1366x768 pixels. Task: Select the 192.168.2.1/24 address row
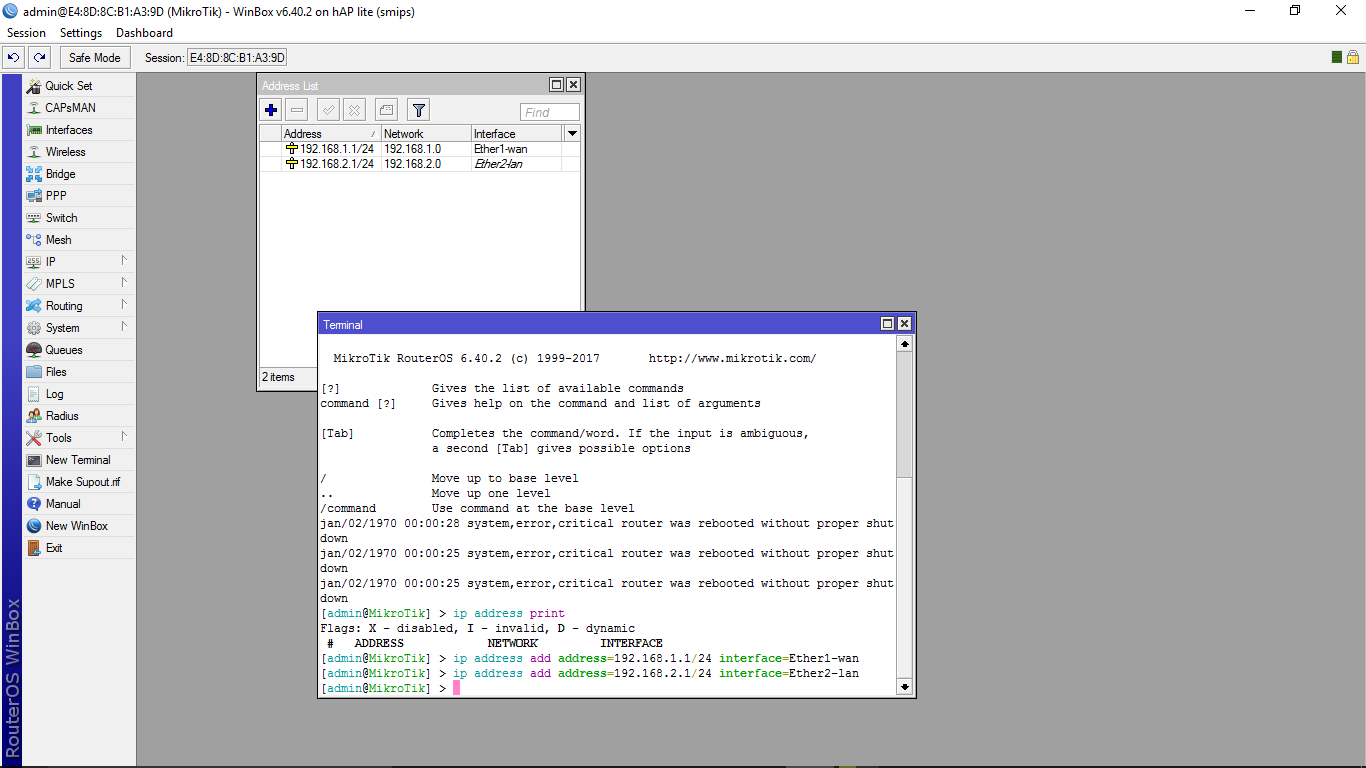420,164
